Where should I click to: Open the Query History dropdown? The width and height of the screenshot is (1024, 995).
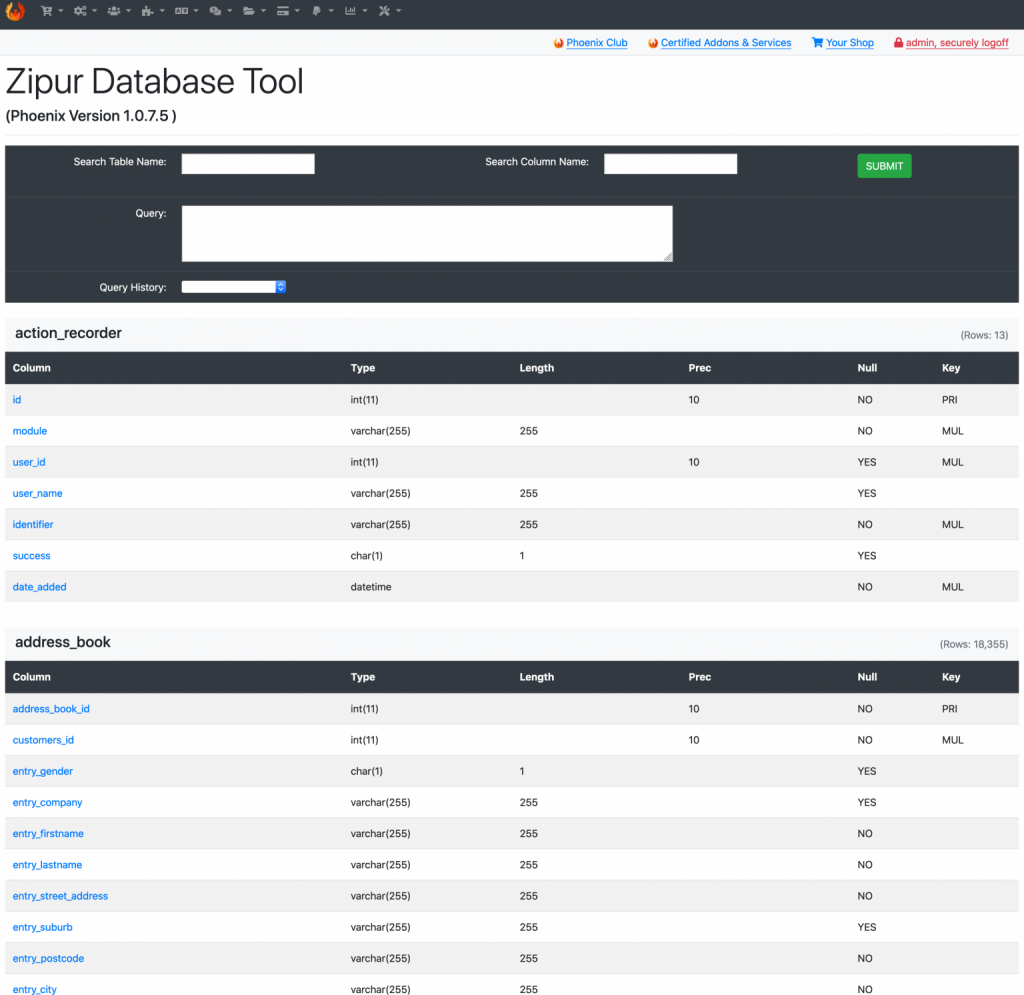tap(233, 287)
